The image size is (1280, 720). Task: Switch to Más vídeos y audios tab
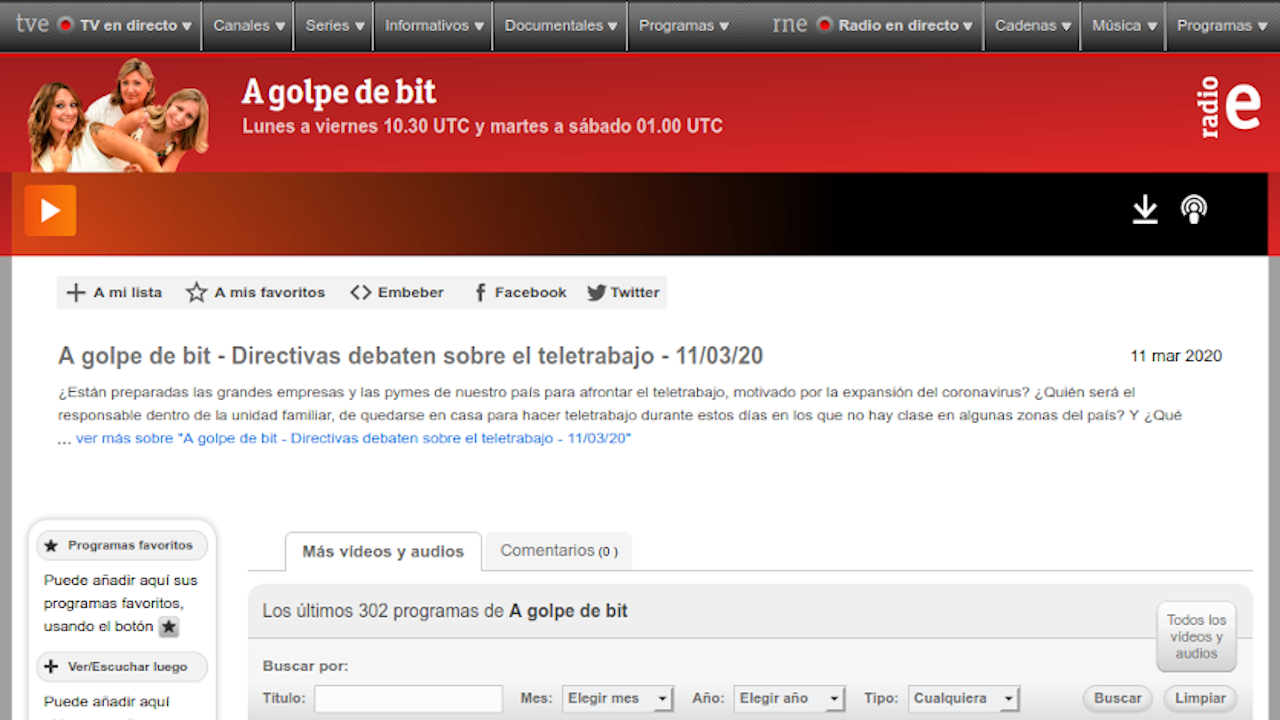pos(383,551)
